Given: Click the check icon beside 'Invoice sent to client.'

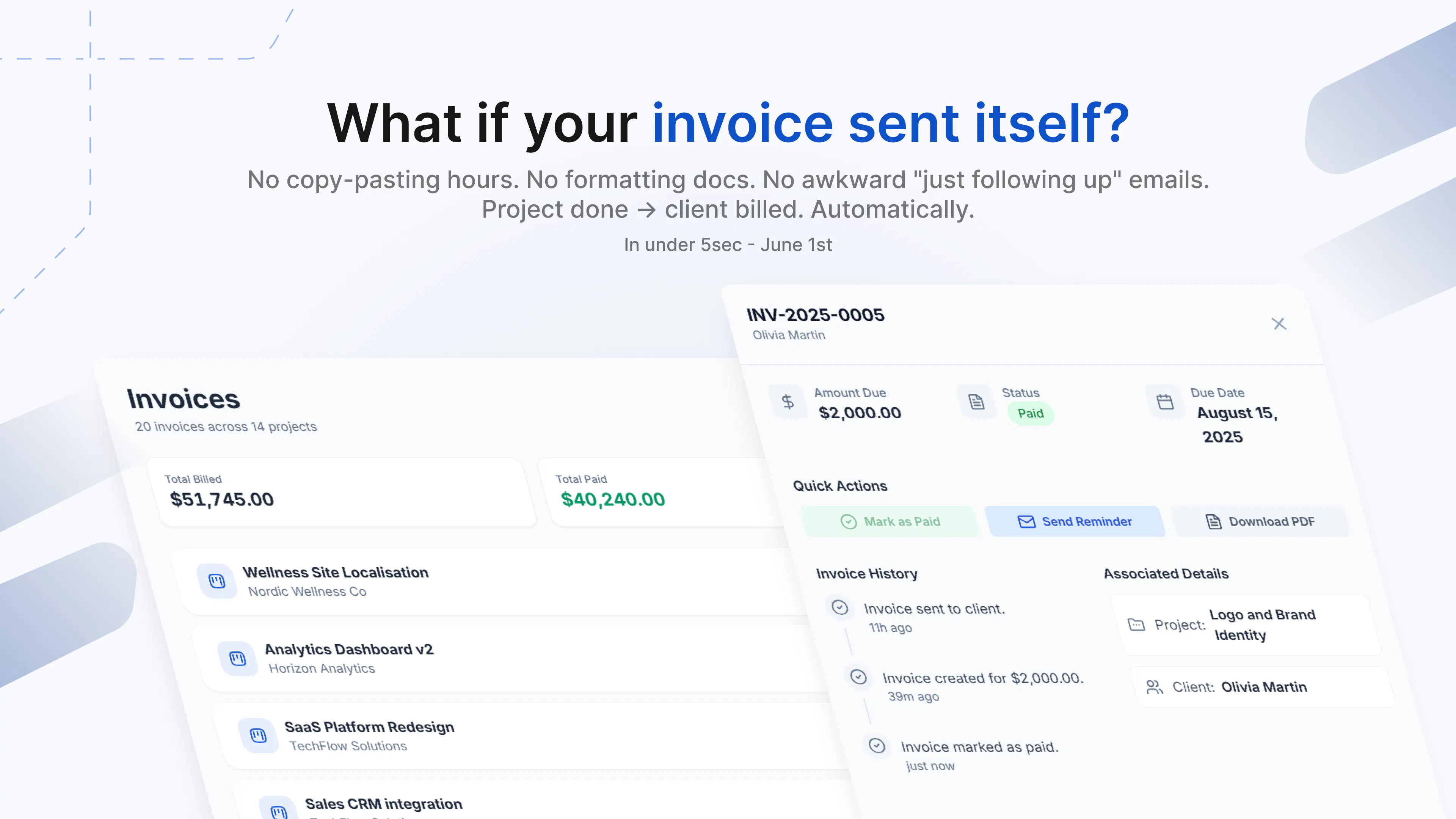Looking at the screenshot, I should click(840, 607).
